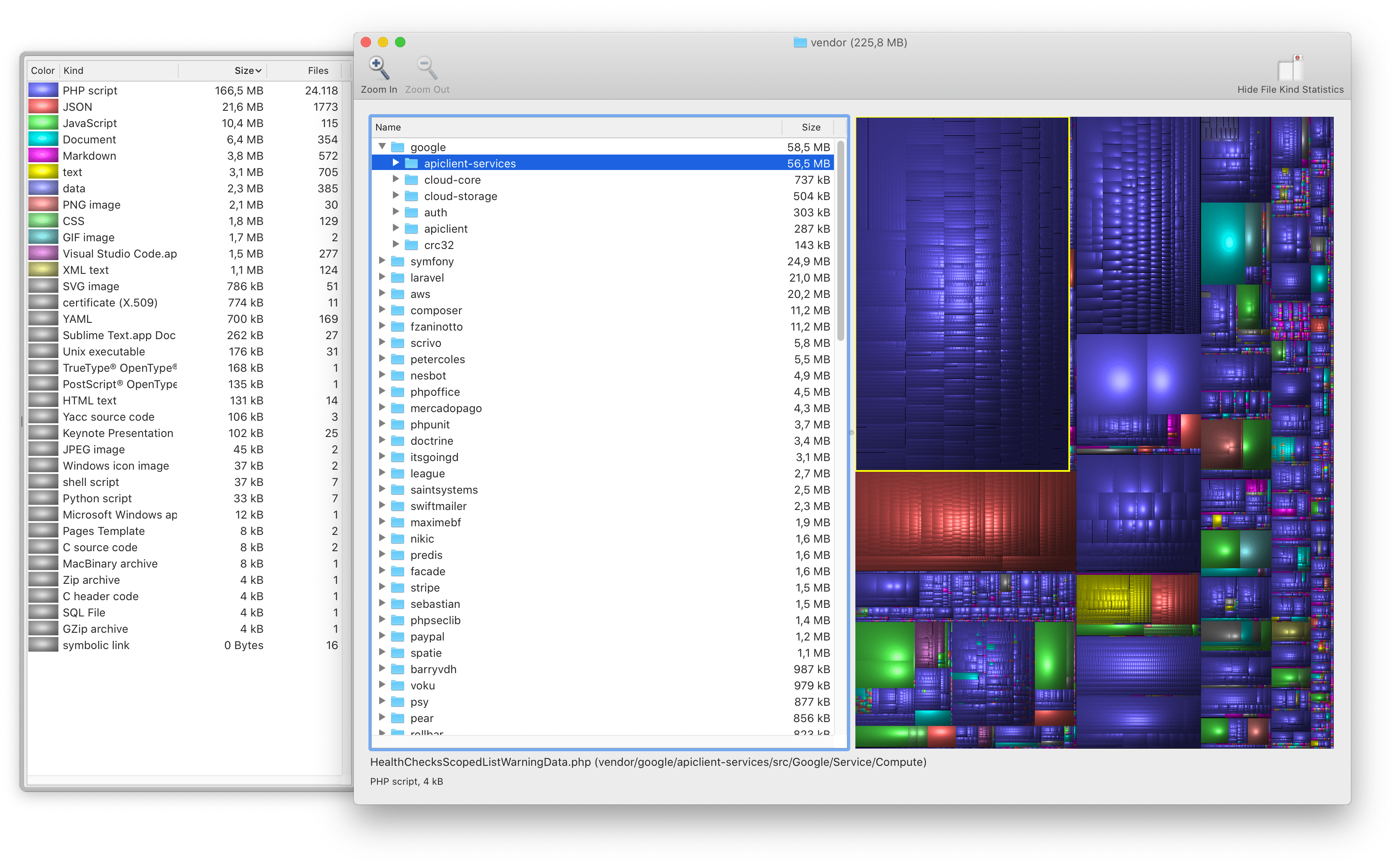Viewport: 1399px width, 868px height.
Task: Click the Files column header in statistics
Action: click(x=304, y=70)
